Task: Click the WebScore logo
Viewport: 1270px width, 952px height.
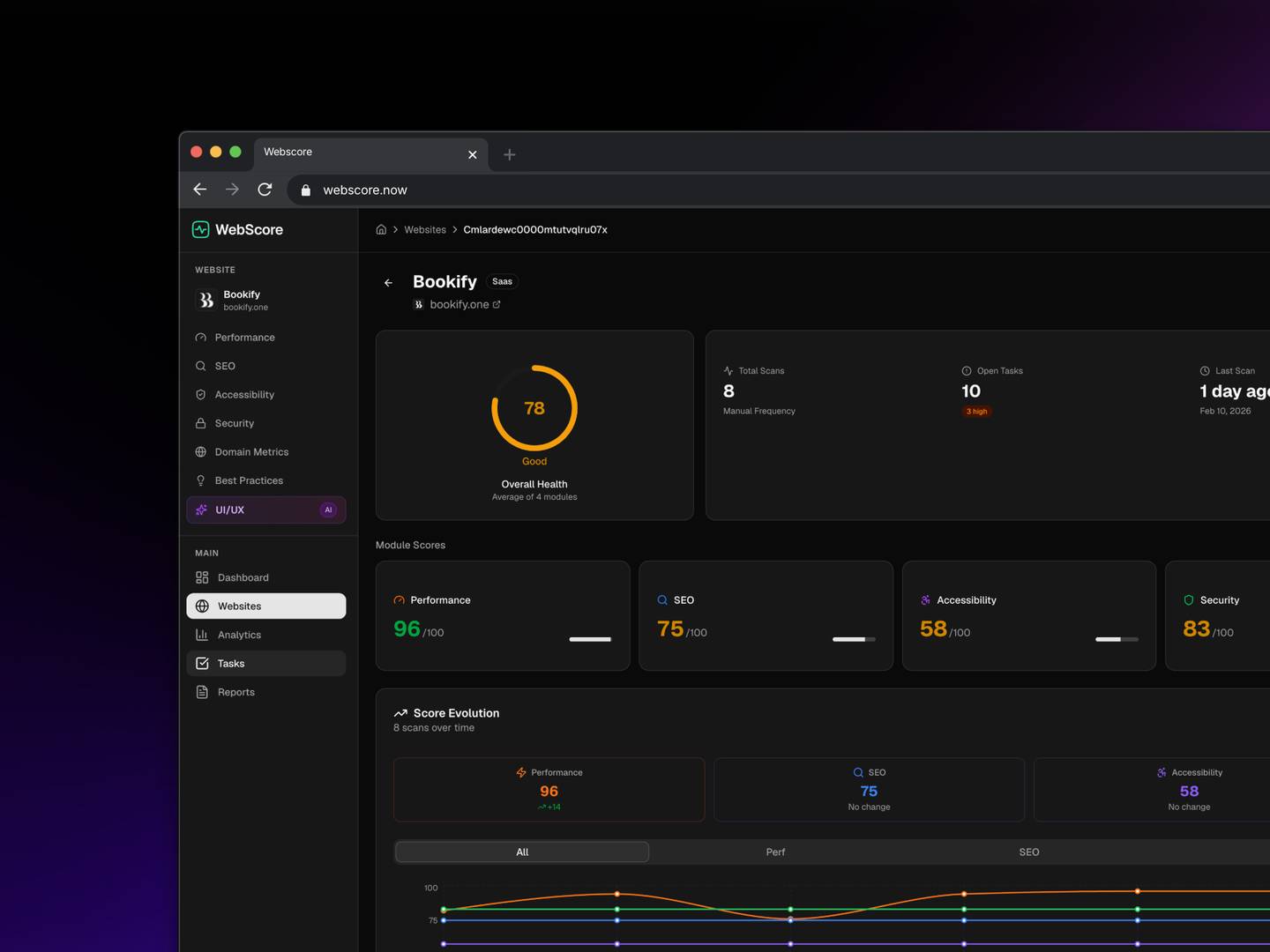Action: 238,229
